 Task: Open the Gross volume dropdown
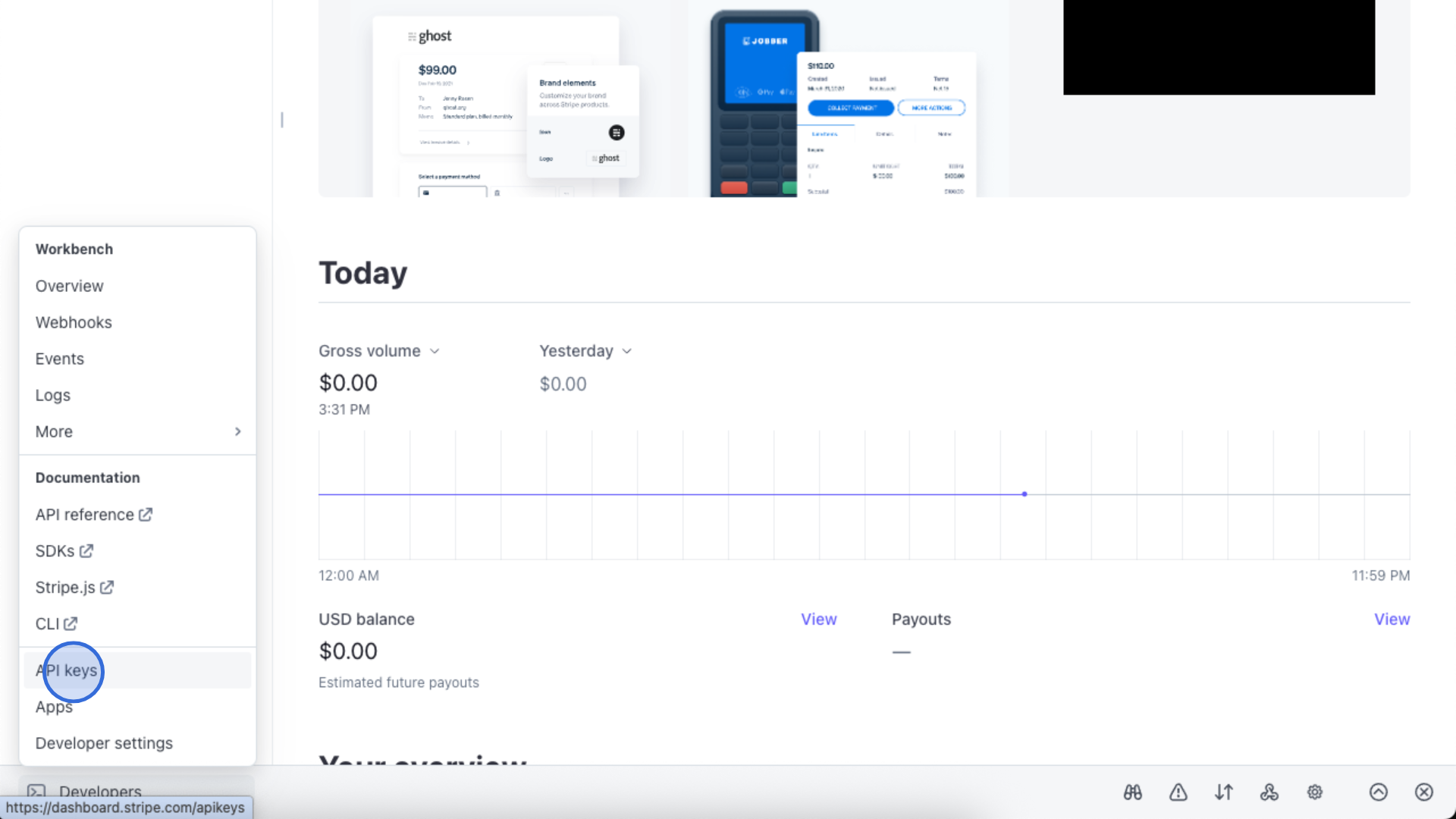379,351
